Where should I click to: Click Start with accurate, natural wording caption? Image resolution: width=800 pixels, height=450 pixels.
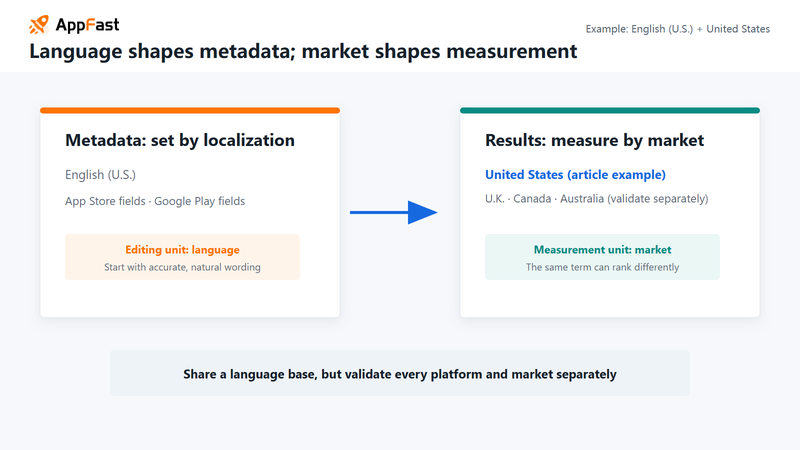tap(182, 267)
